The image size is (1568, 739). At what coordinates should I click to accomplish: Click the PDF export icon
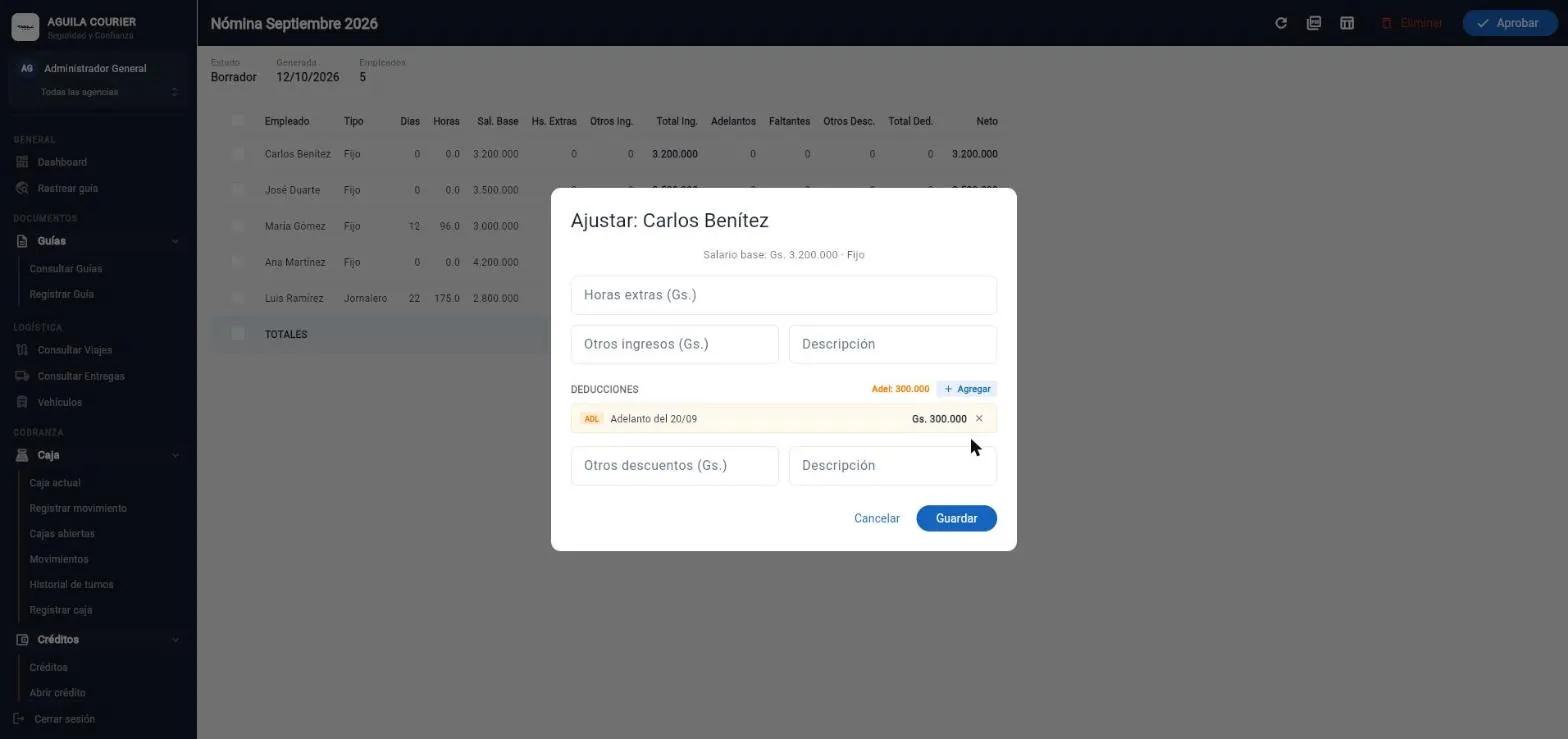(x=1314, y=23)
